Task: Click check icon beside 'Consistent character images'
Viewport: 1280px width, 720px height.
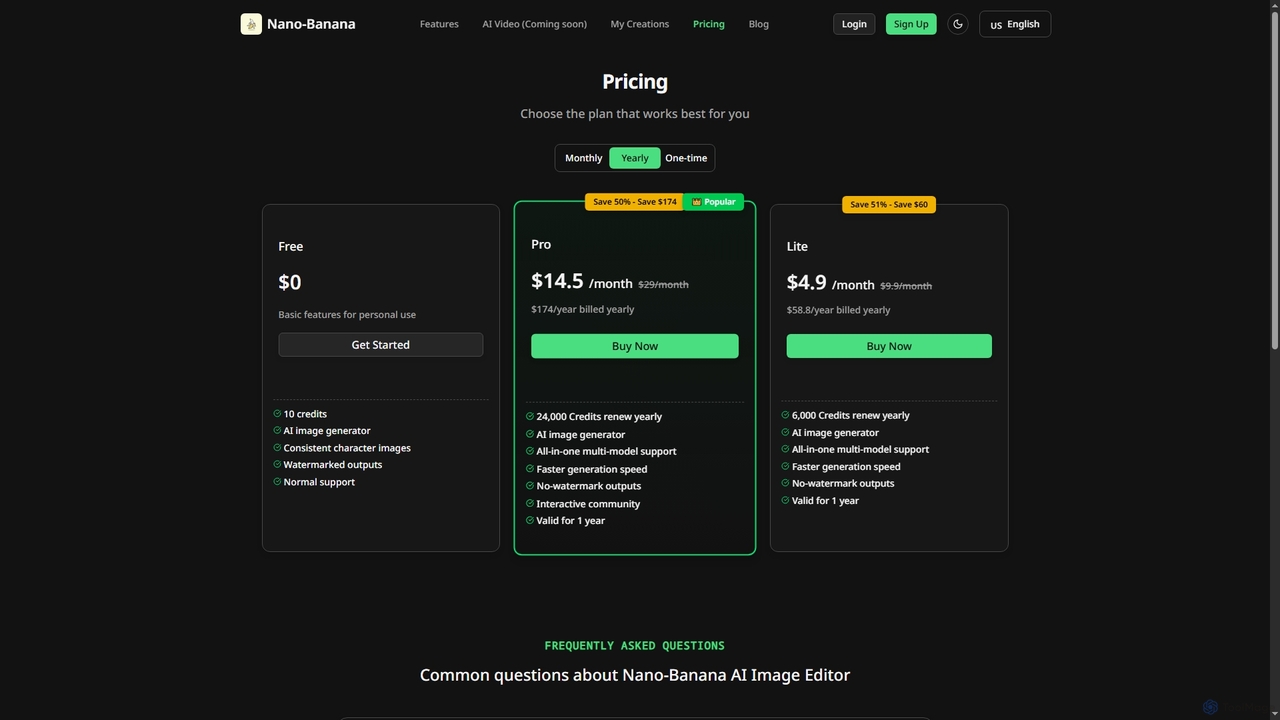Action: pyautogui.click(x=277, y=448)
